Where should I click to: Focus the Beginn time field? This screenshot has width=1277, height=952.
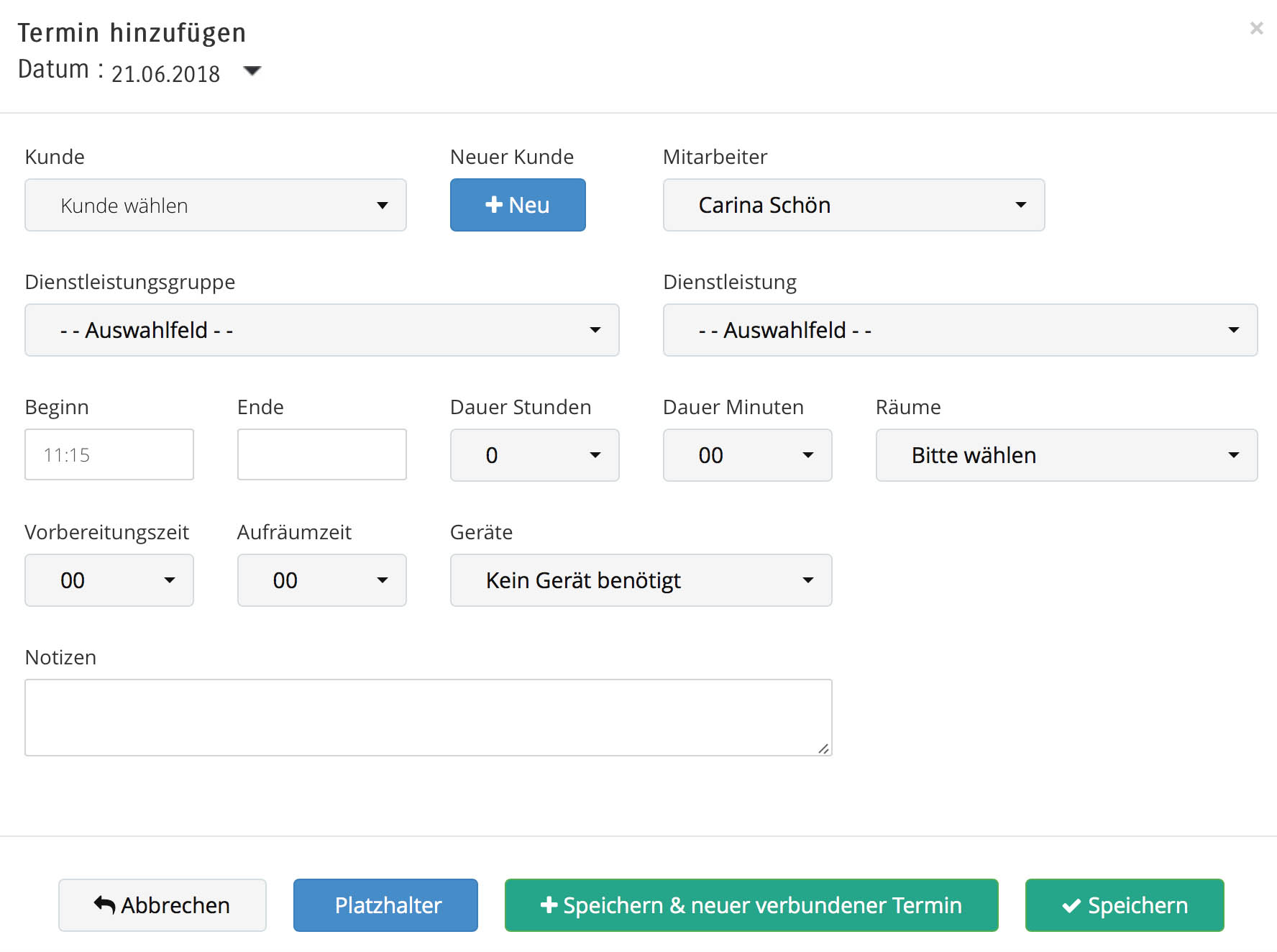coord(109,454)
